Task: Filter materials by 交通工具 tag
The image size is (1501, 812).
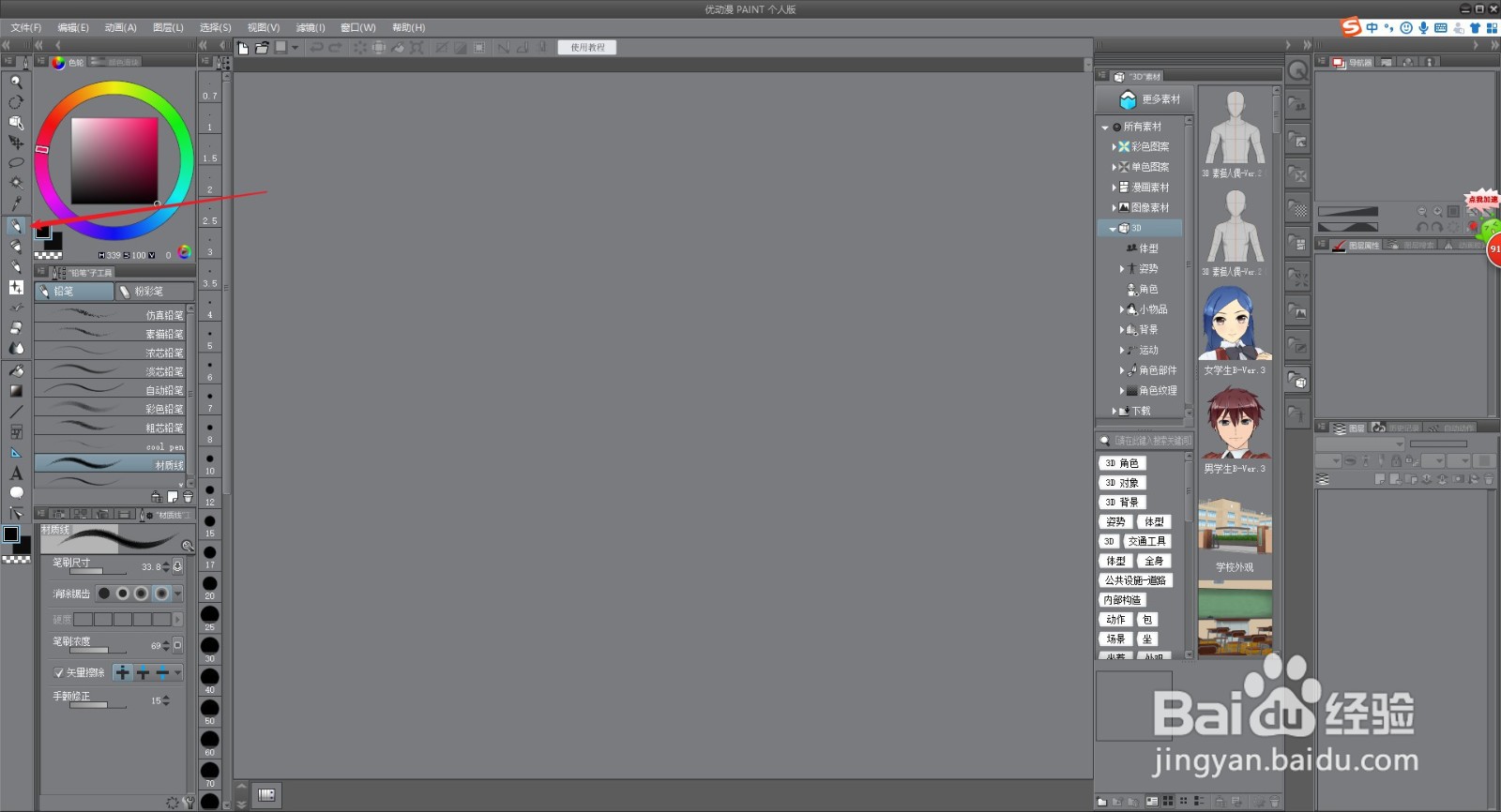Action: point(1146,541)
